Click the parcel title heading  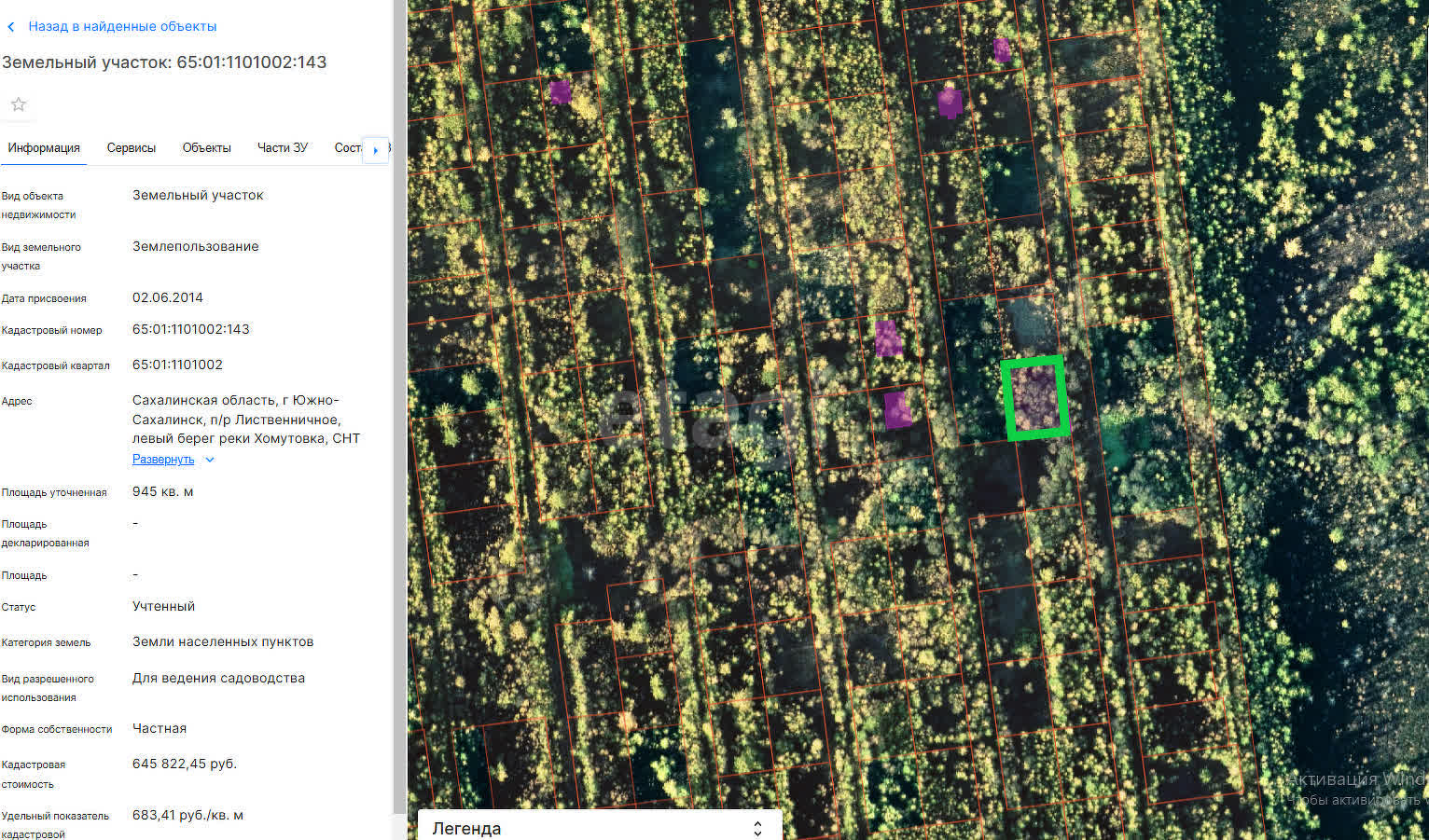[x=164, y=62]
